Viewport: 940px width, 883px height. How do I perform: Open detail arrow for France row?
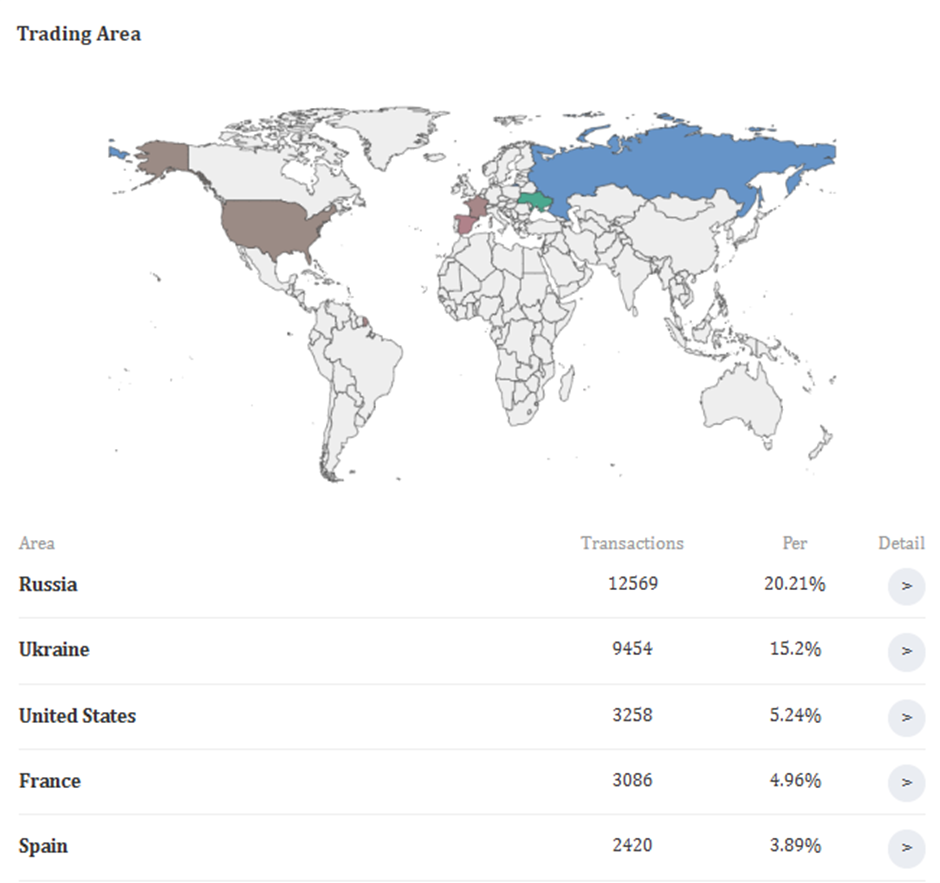tap(906, 782)
